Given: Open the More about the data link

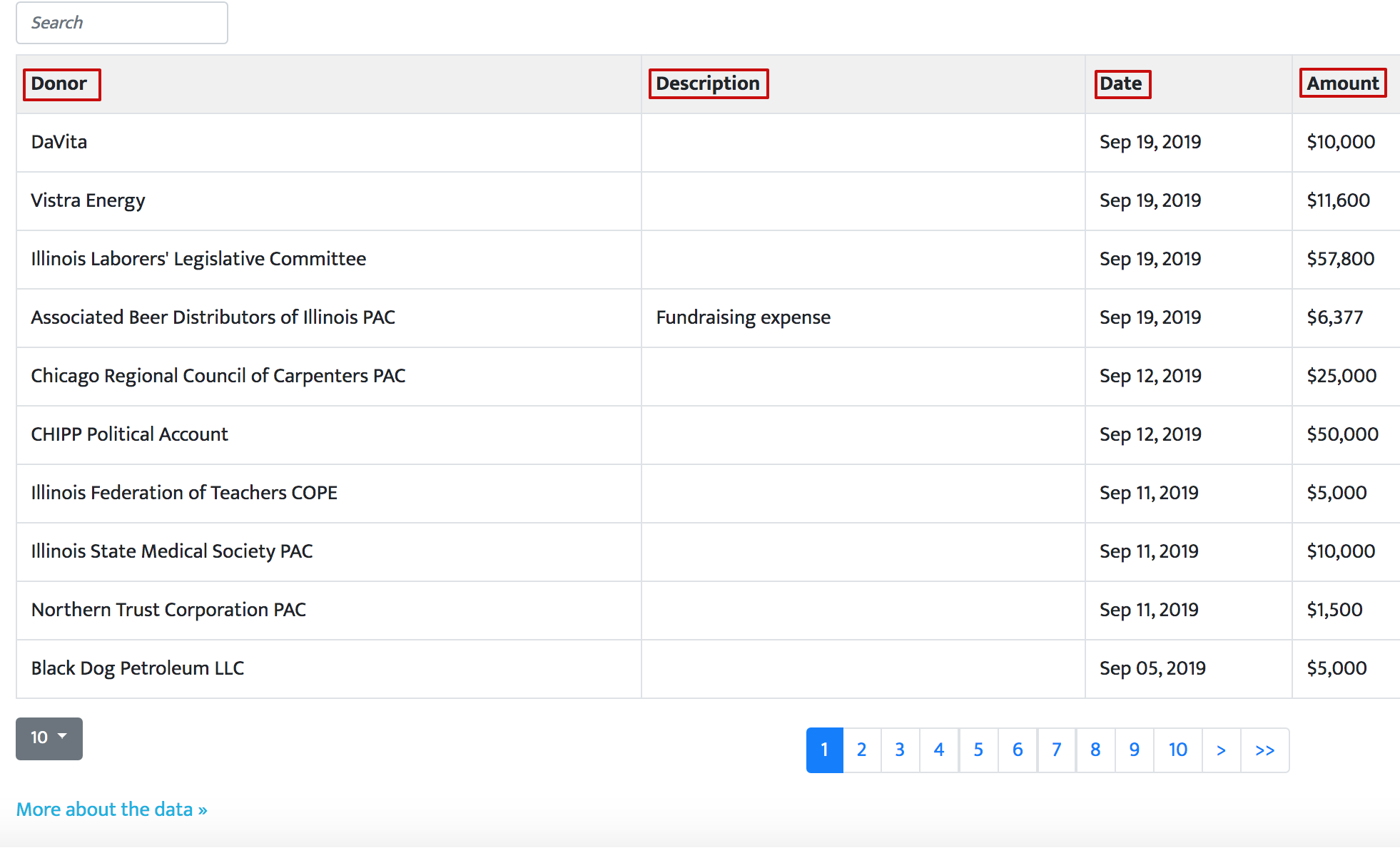Looking at the screenshot, I should coord(112,809).
